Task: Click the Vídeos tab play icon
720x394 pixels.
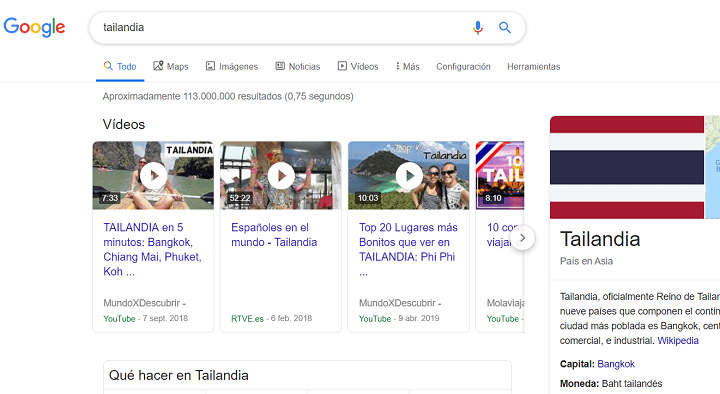Action: pos(342,66)
